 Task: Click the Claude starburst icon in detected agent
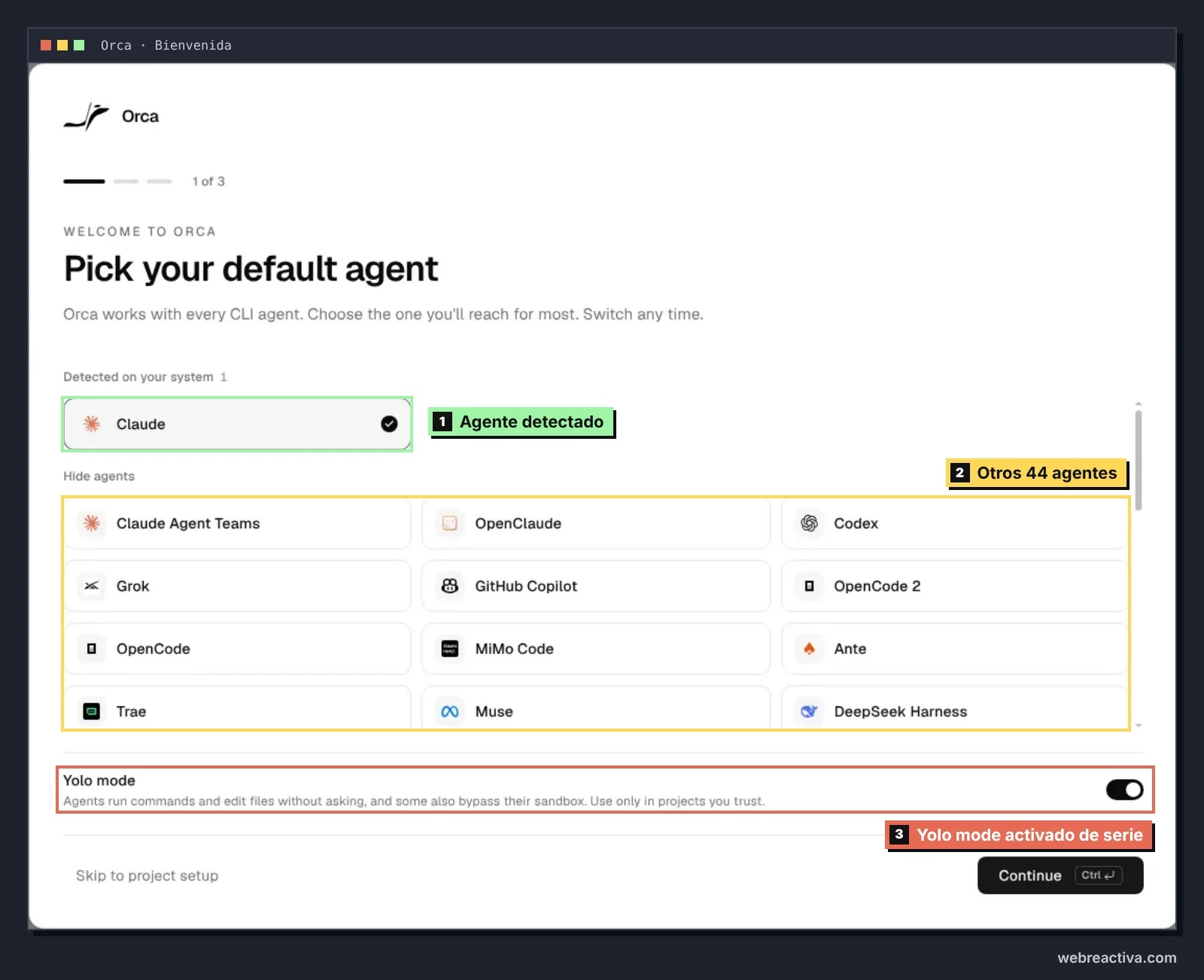click(x=92, y=424)
